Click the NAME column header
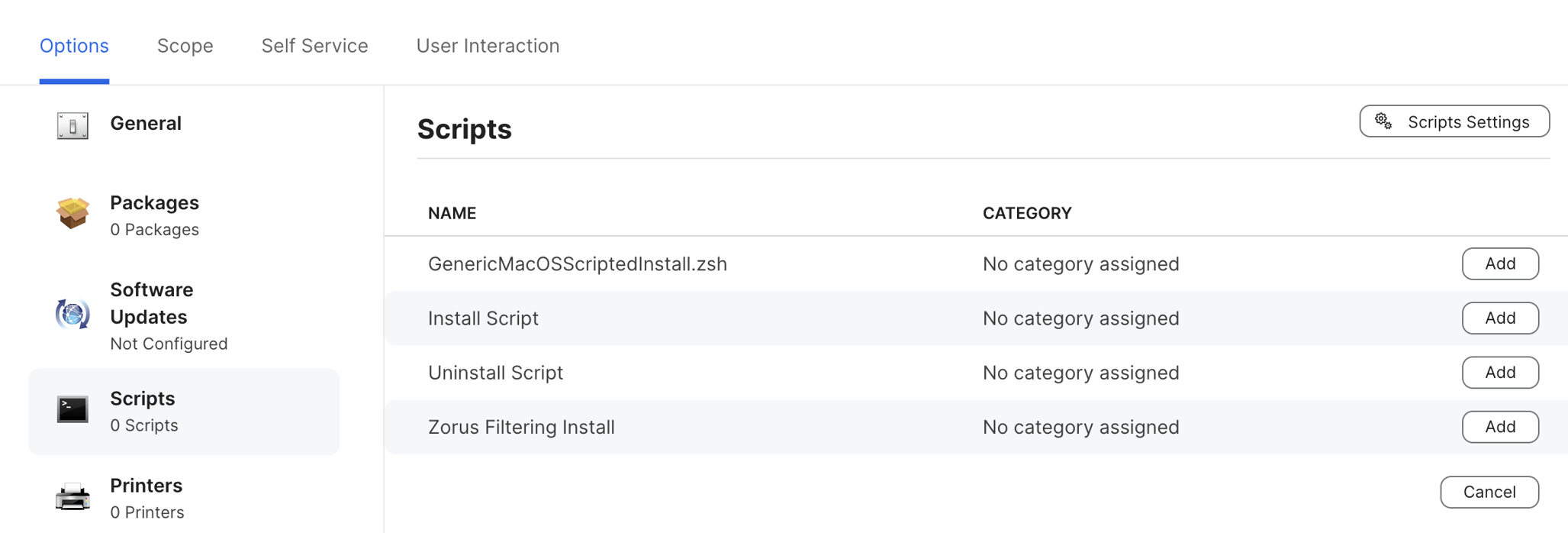The height and width of the screenshot is (533, 1568). click(x=452, y=213)
